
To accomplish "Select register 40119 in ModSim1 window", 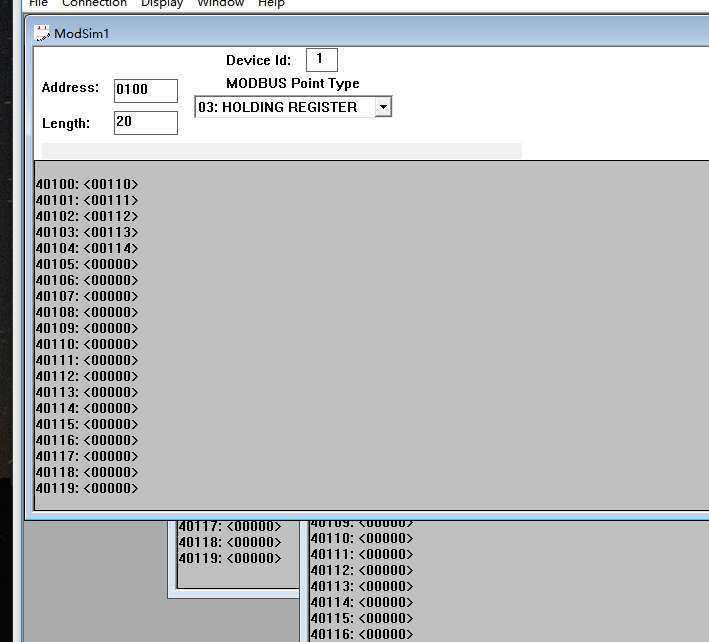I will (x=87, y=488).
